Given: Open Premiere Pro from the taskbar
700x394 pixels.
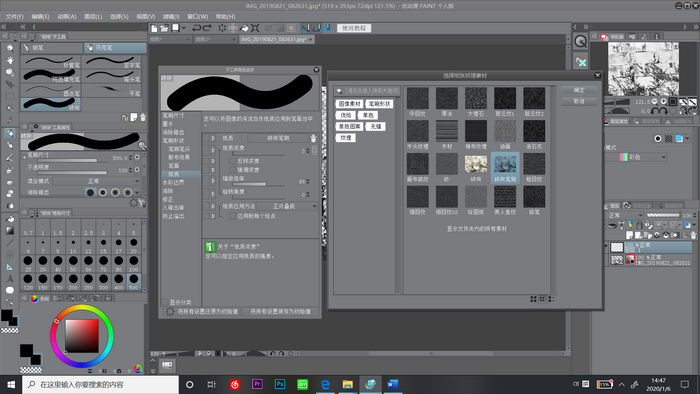Looking at the screenshot, I should click(257, 384).
